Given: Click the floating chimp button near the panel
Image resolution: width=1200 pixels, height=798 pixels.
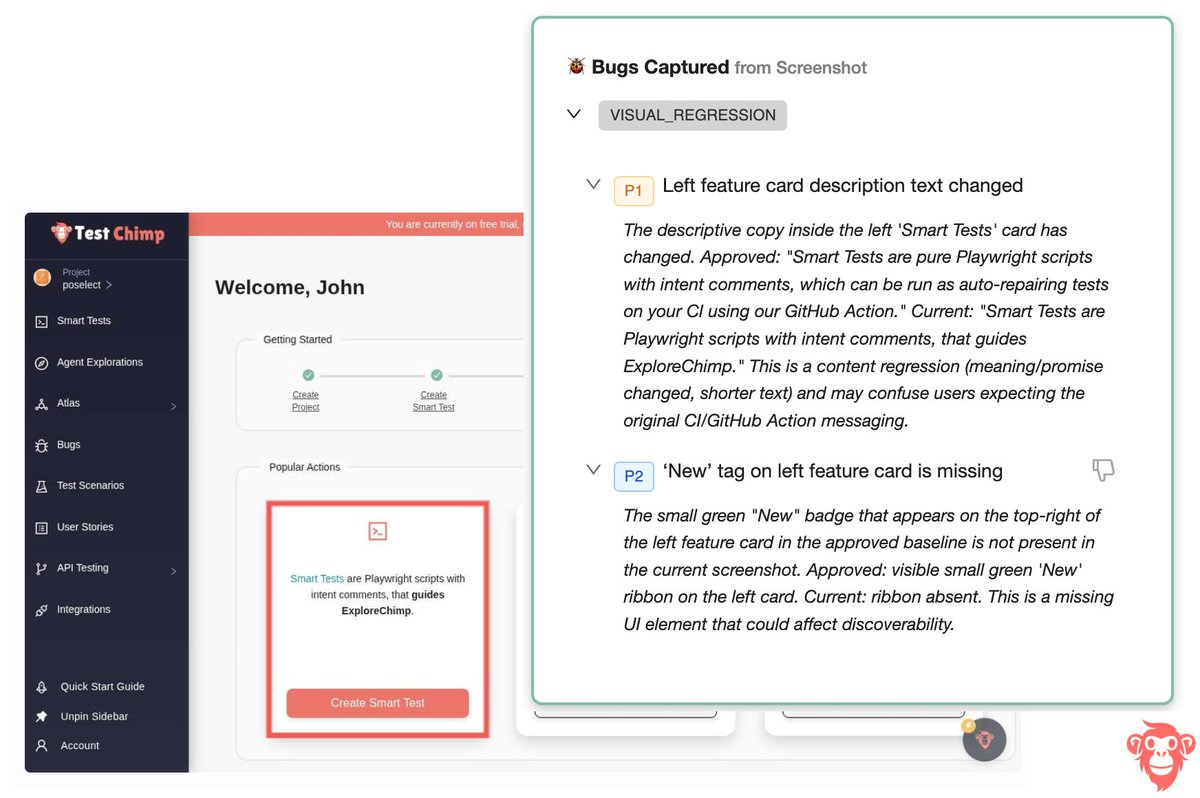Looking at the screenshot, I should 984,740.
